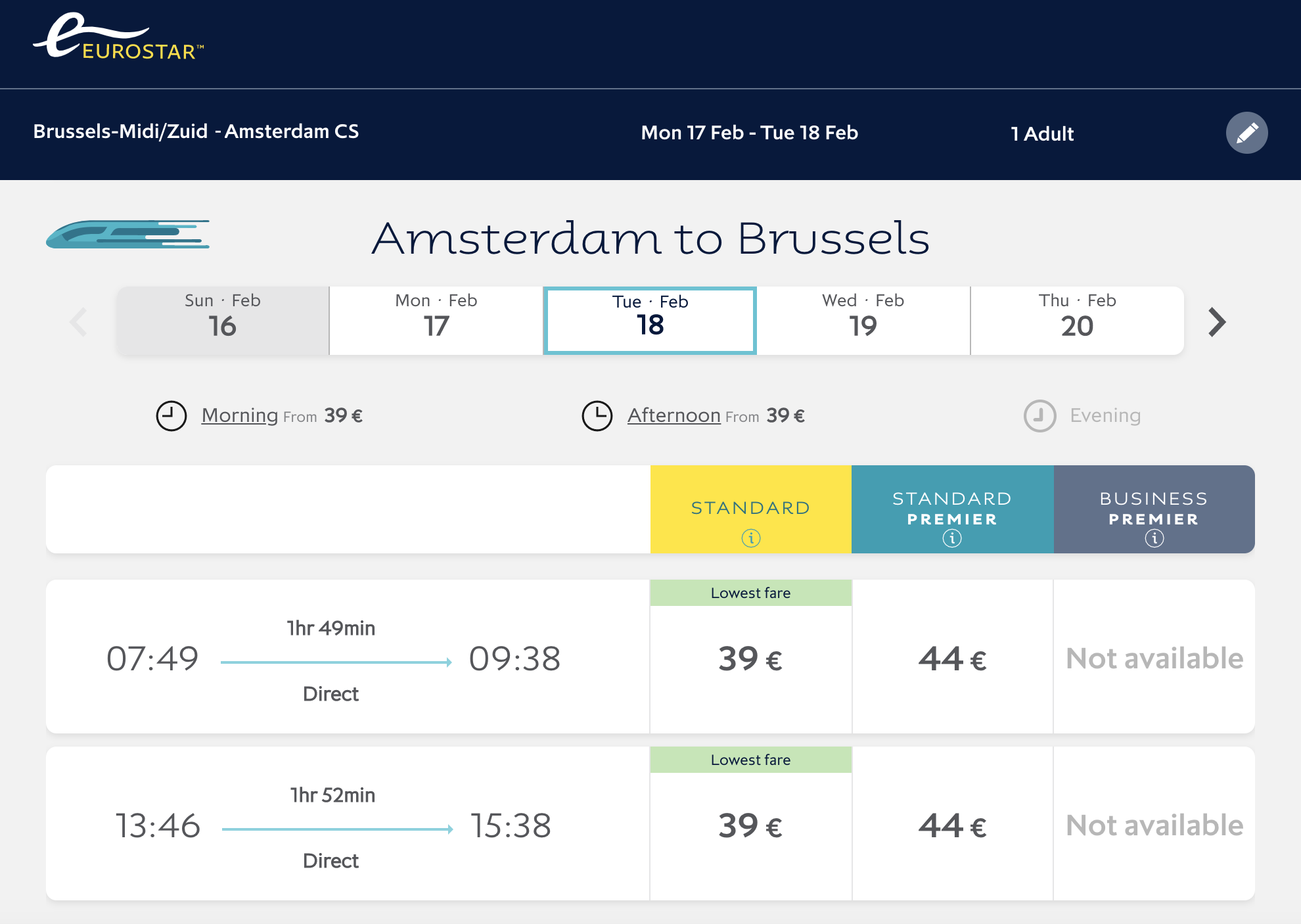Click the Eurostar logo
This screenshot has width=1301, height=924.
[x=118, y=38]
